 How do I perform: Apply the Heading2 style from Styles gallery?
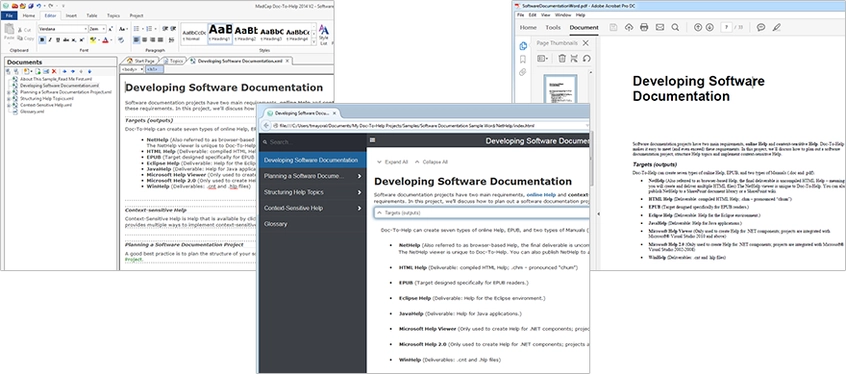[x=246, y=33]
